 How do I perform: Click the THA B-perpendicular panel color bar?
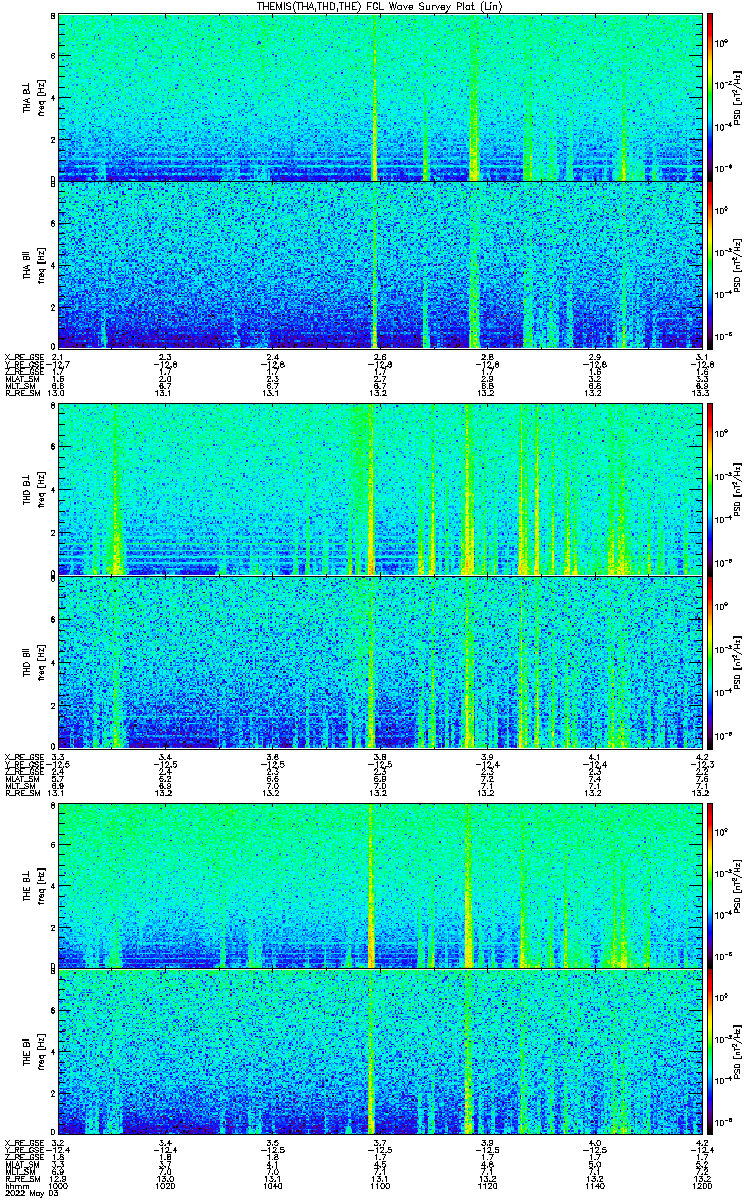pyautogui.click(x=710, y=97)
